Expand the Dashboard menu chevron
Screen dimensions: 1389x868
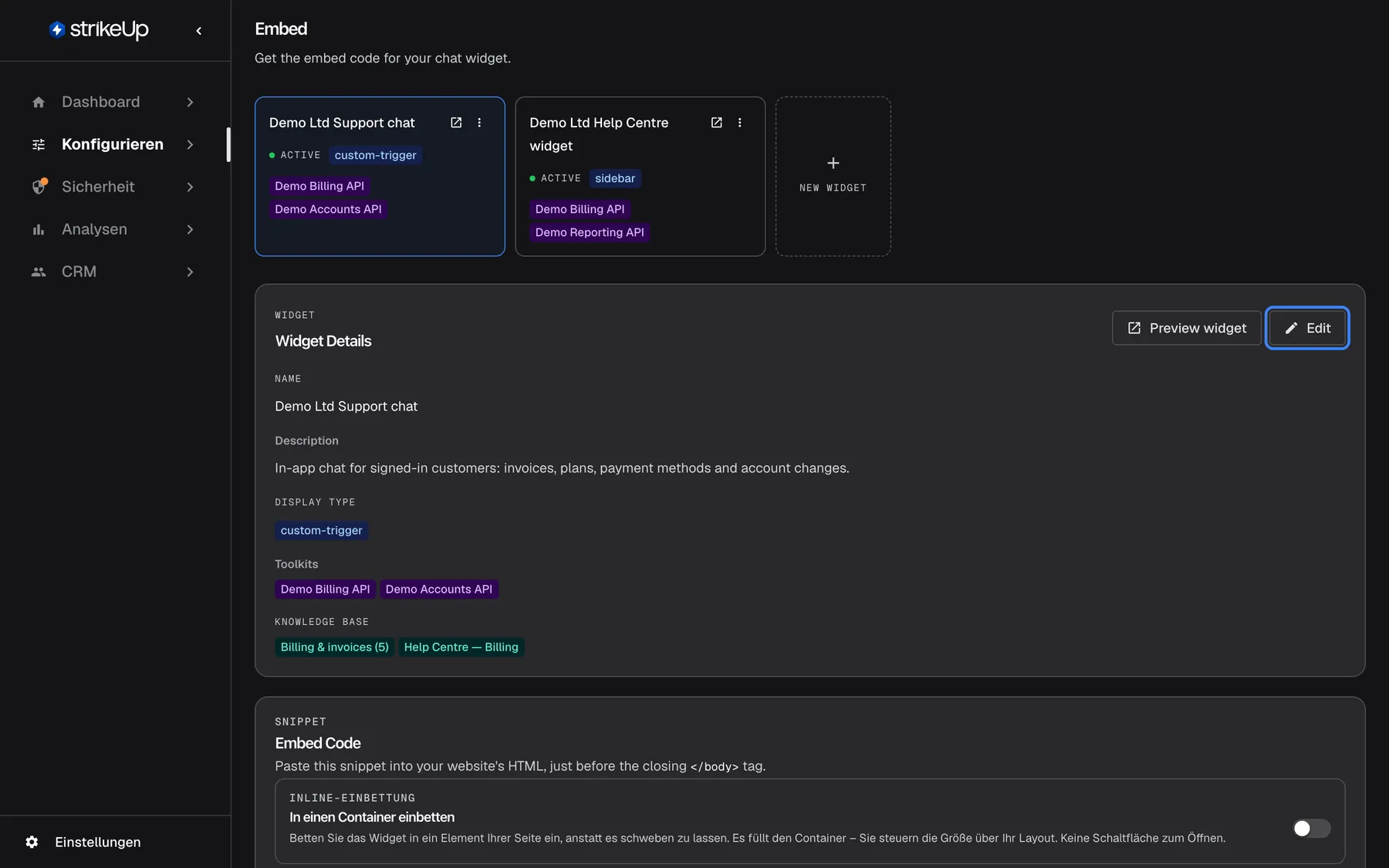[190, 102]
